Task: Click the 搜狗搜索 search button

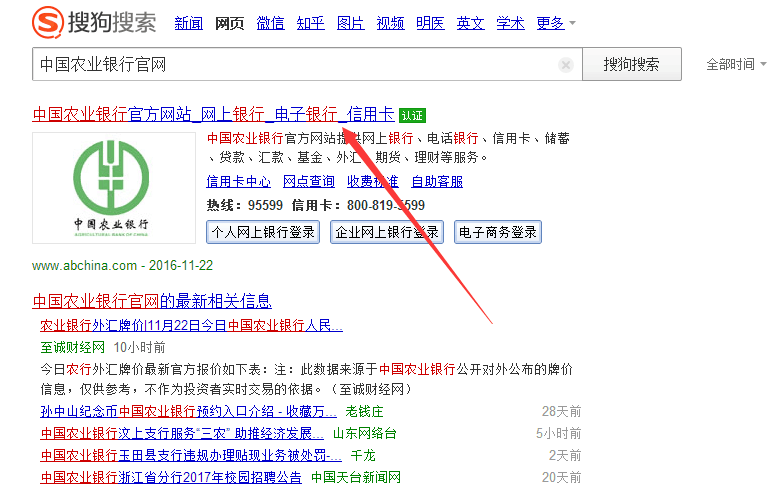Action: 632,64
